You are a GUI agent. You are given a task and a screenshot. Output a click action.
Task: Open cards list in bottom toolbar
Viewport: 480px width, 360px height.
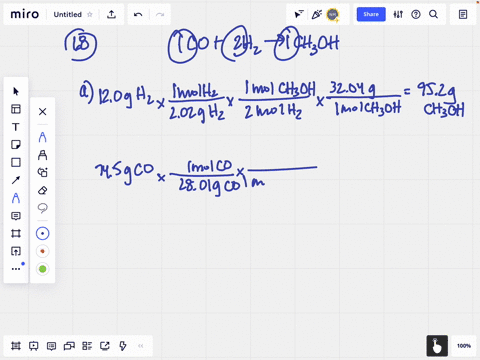(87, 346)
